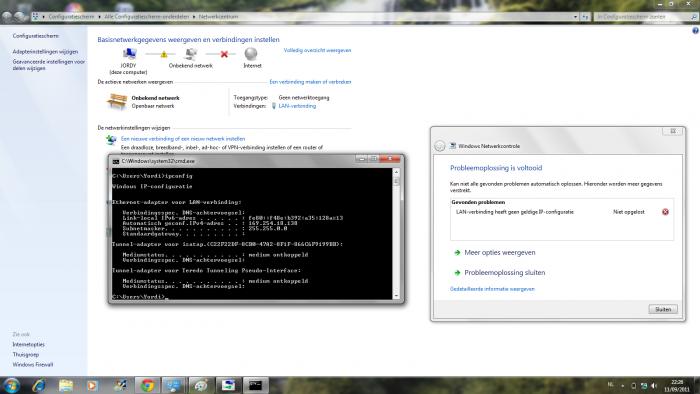This screenshot has width=700, height=394.
Task: Click the cmd window scrollbar up arrow
Action: pos(396,172)
